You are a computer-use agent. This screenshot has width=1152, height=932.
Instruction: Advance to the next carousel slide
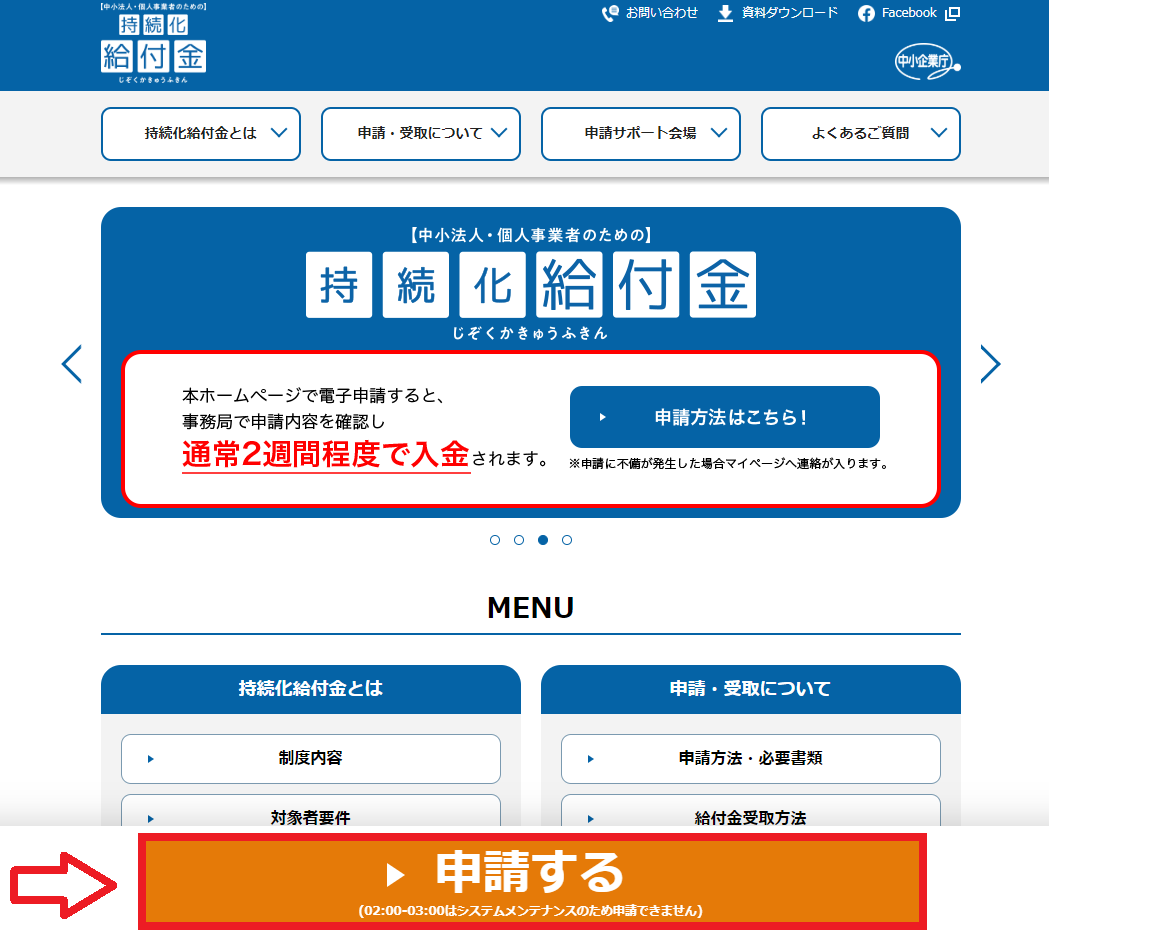coord(990,364)
